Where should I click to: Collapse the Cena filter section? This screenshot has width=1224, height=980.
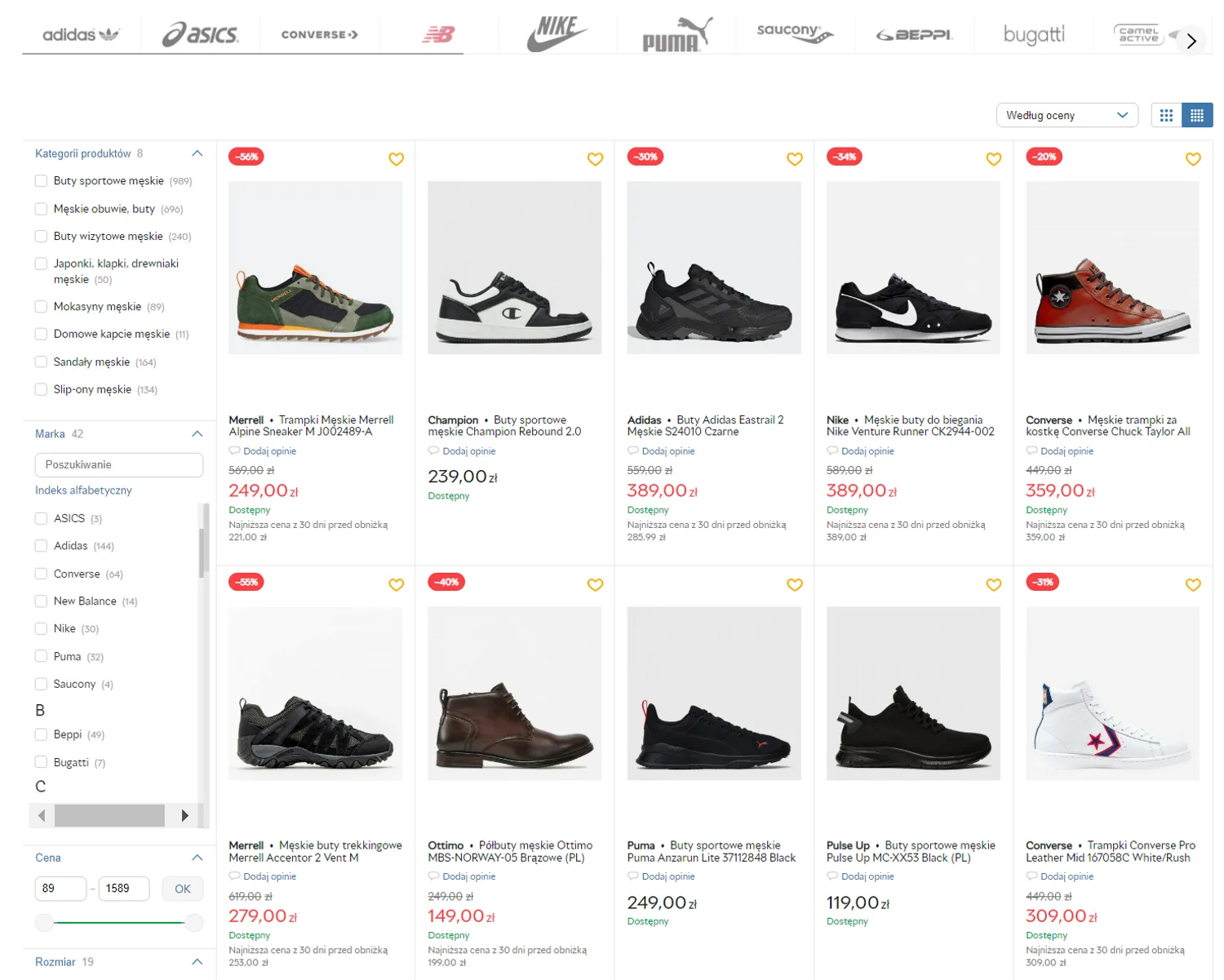pyautogui.click(x=197, y=858)
